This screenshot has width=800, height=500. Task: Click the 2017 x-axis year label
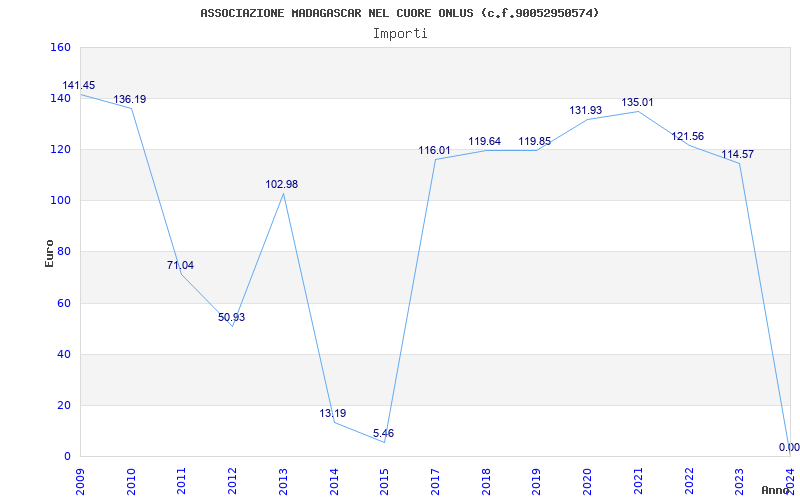pyautogui.click(x=435, y=482)
